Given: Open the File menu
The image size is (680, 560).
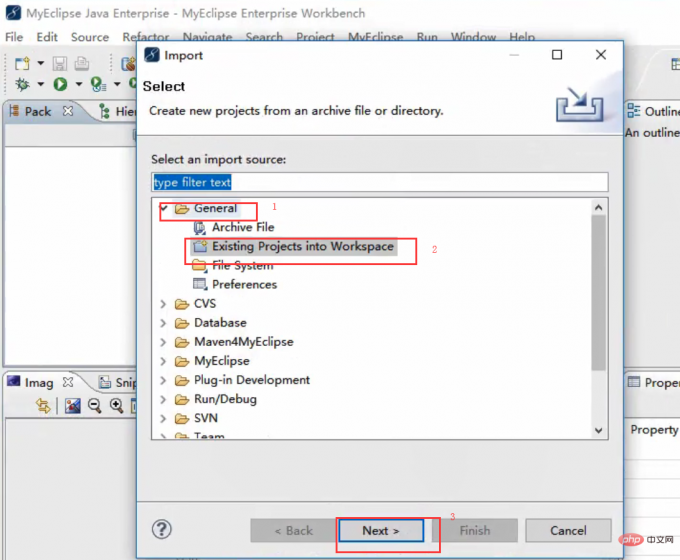Looking at the screenshot, I should point(14,37).
